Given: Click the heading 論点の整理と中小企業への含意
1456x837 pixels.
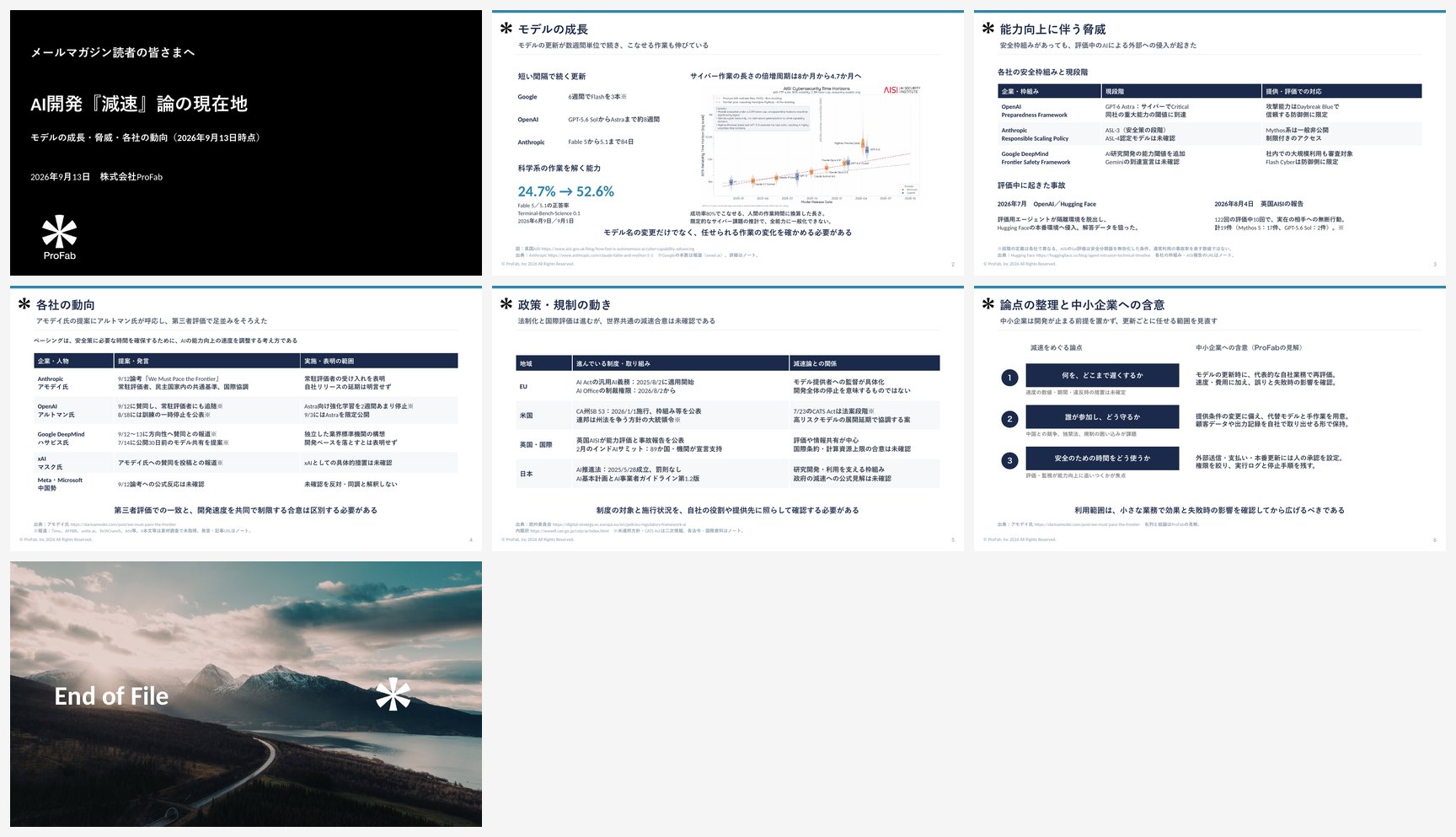Looking at the screenshot, I should (x=1082, y=305).
